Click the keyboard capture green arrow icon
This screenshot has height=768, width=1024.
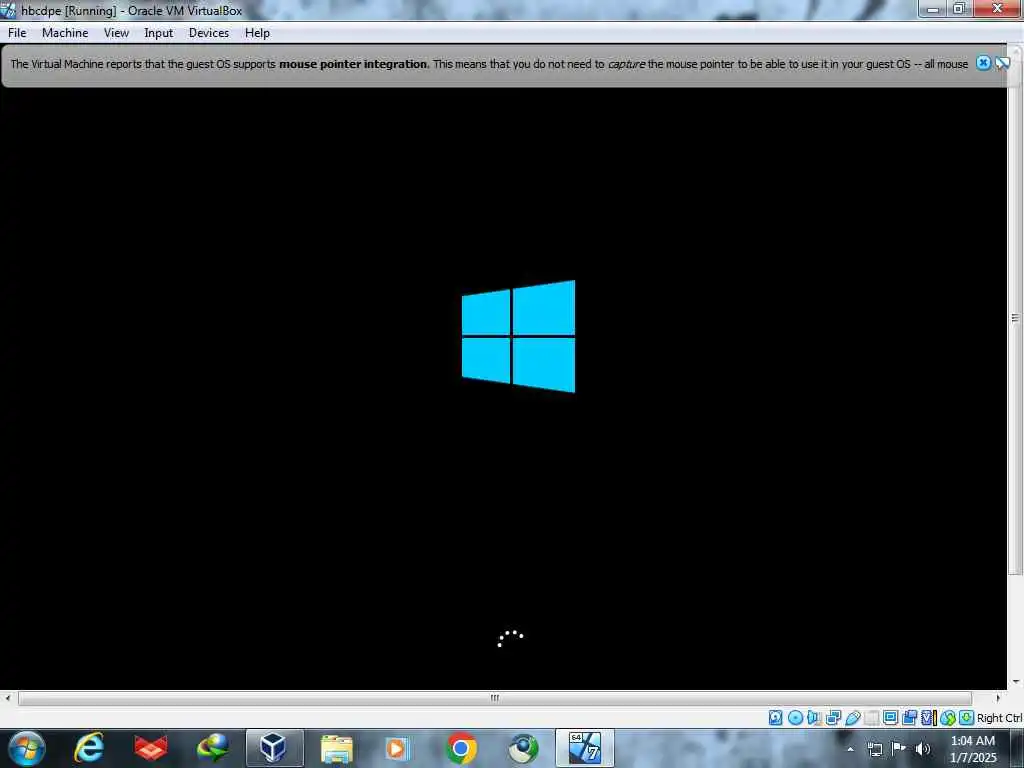click(x=967, y=718)
